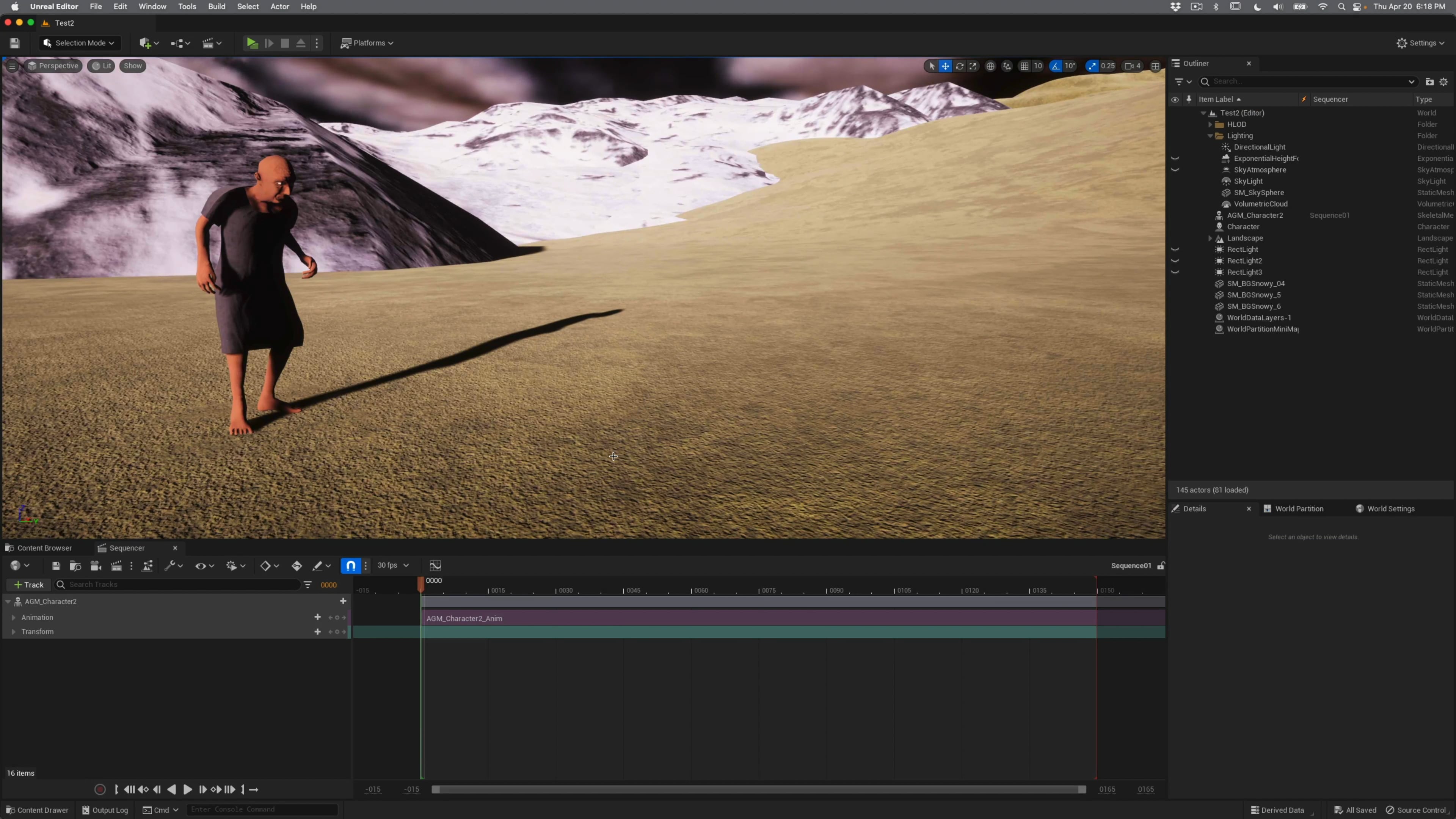Save the current level with toolbar save icon
The image size is (1456, 819).
click(15, 43)
